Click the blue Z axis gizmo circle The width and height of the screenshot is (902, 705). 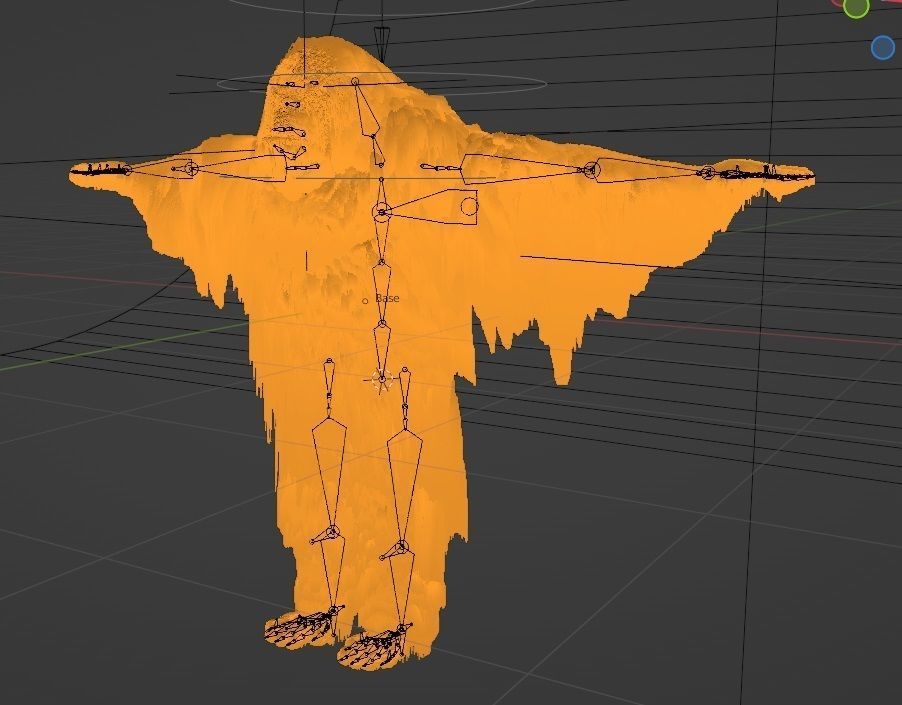(883, 47)
